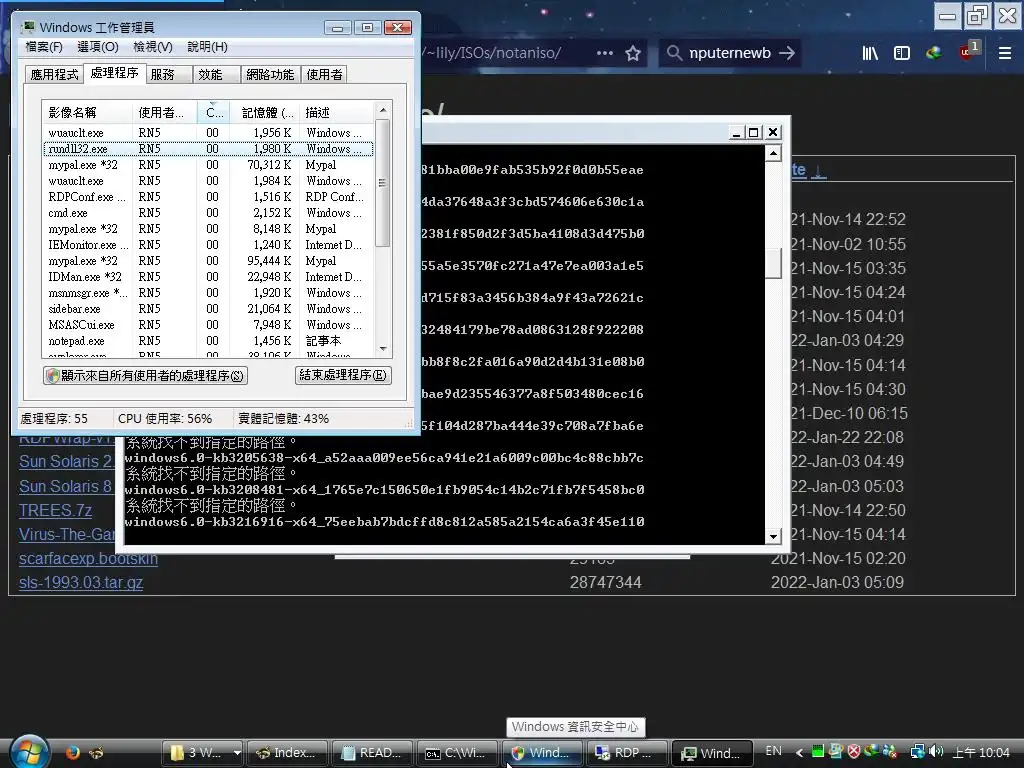Click the green tray monitor icon
This screenshot has height=768, width=1024.
817,752
